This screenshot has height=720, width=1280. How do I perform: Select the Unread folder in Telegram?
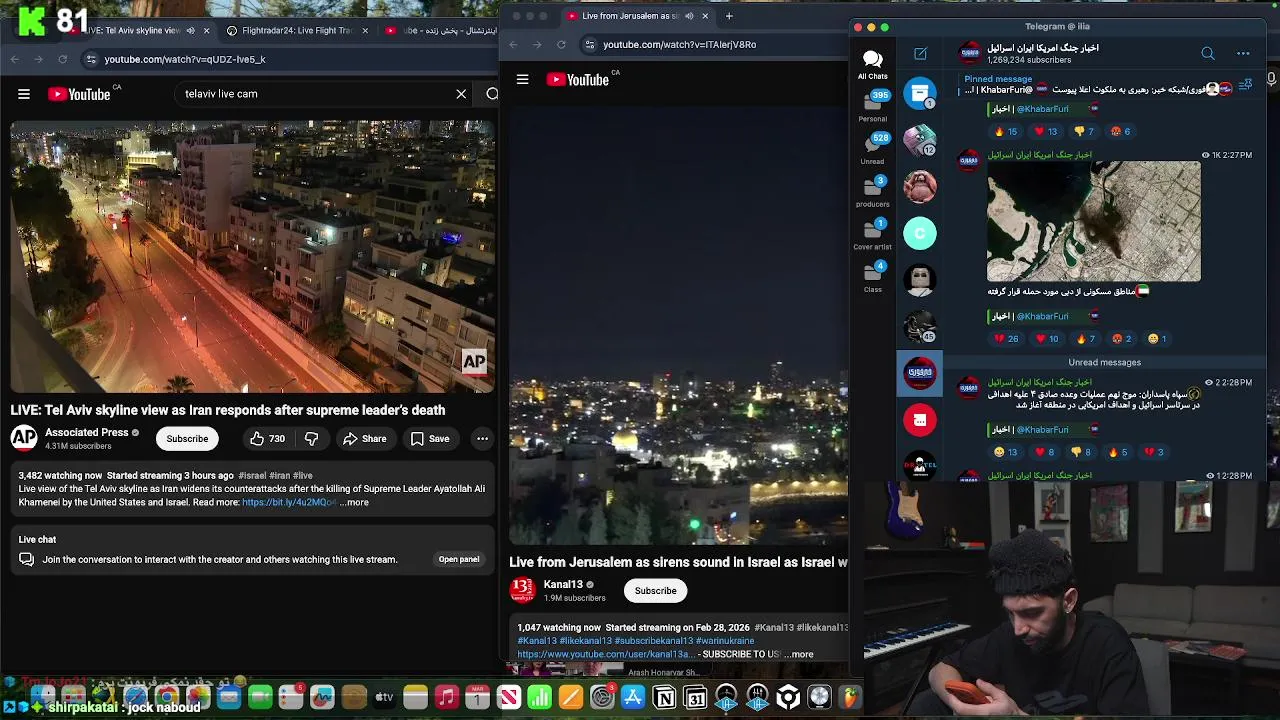[872, 149]
